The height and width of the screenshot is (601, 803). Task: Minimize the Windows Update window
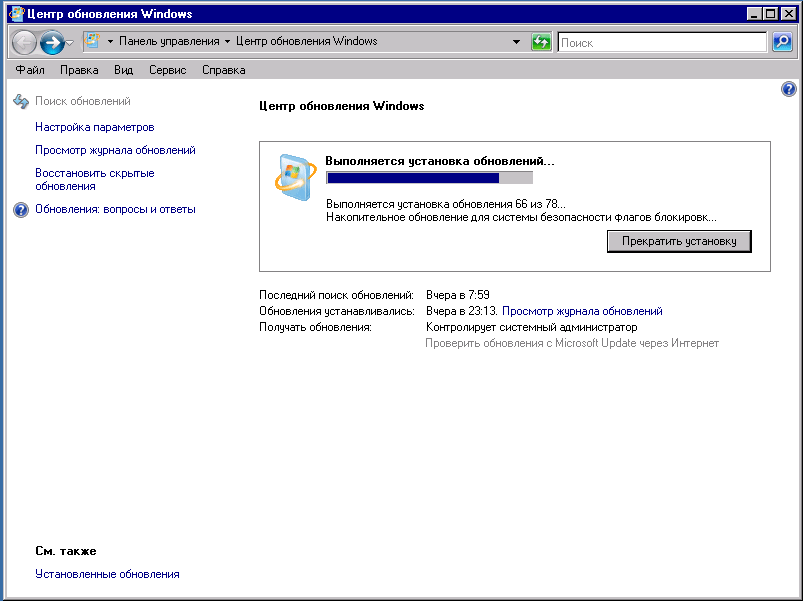754,14
